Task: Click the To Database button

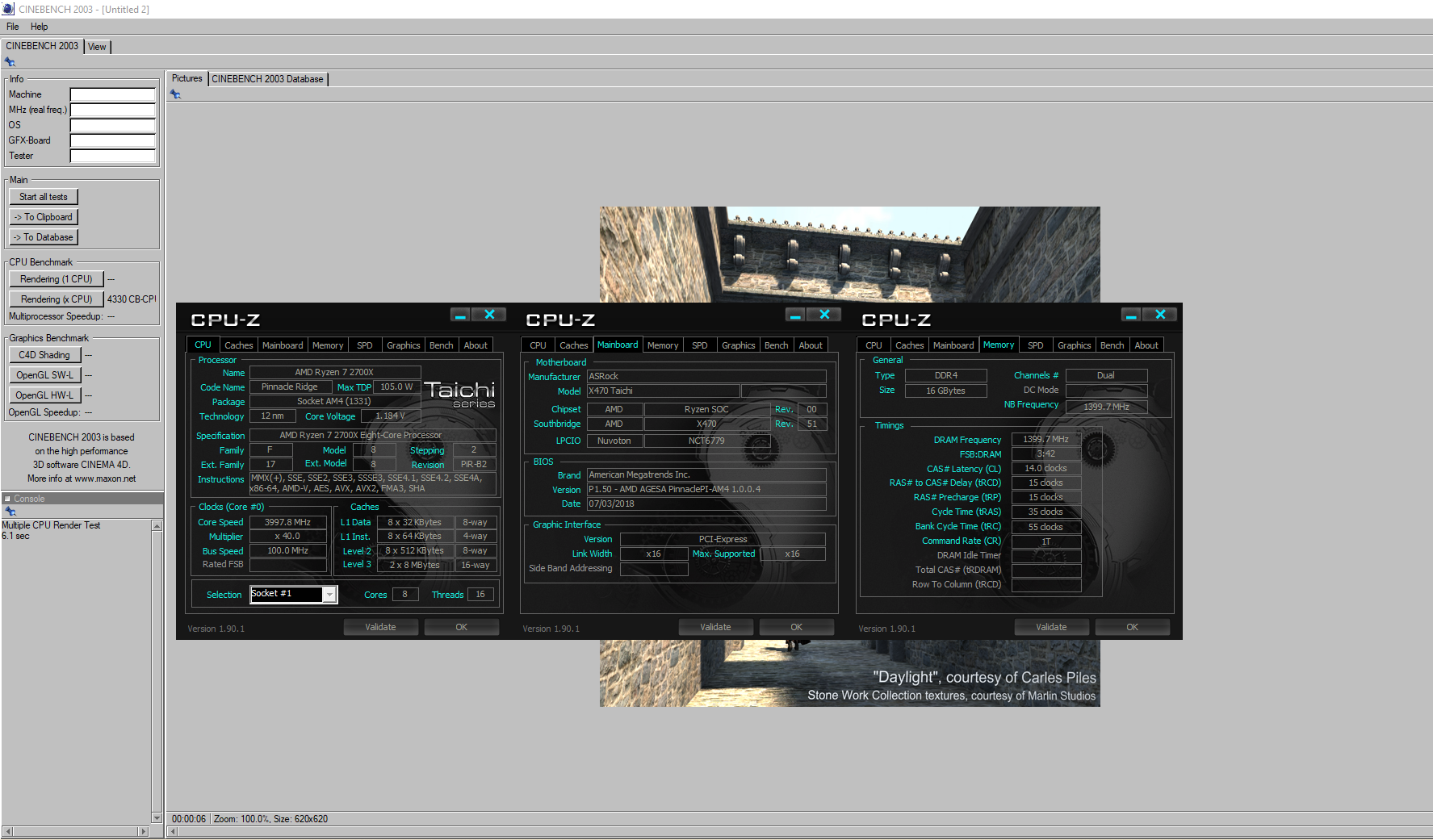Action: point(44,237)
